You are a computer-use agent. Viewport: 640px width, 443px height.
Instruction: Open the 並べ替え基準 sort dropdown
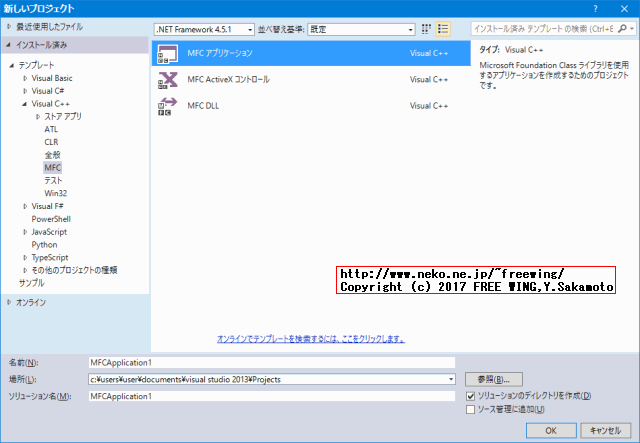[361, 29]
